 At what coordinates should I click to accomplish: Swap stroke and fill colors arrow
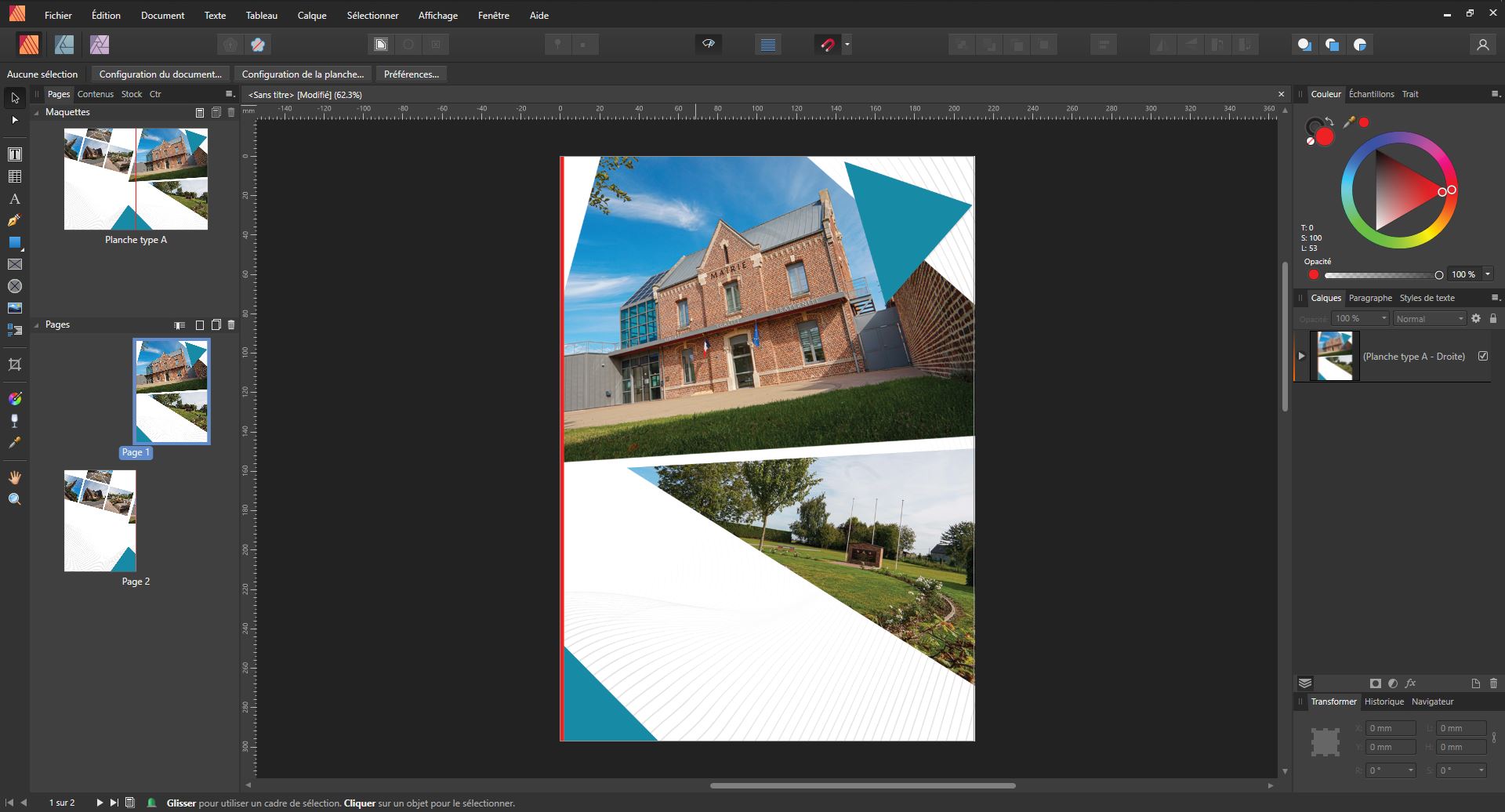tap(1329, 122)
